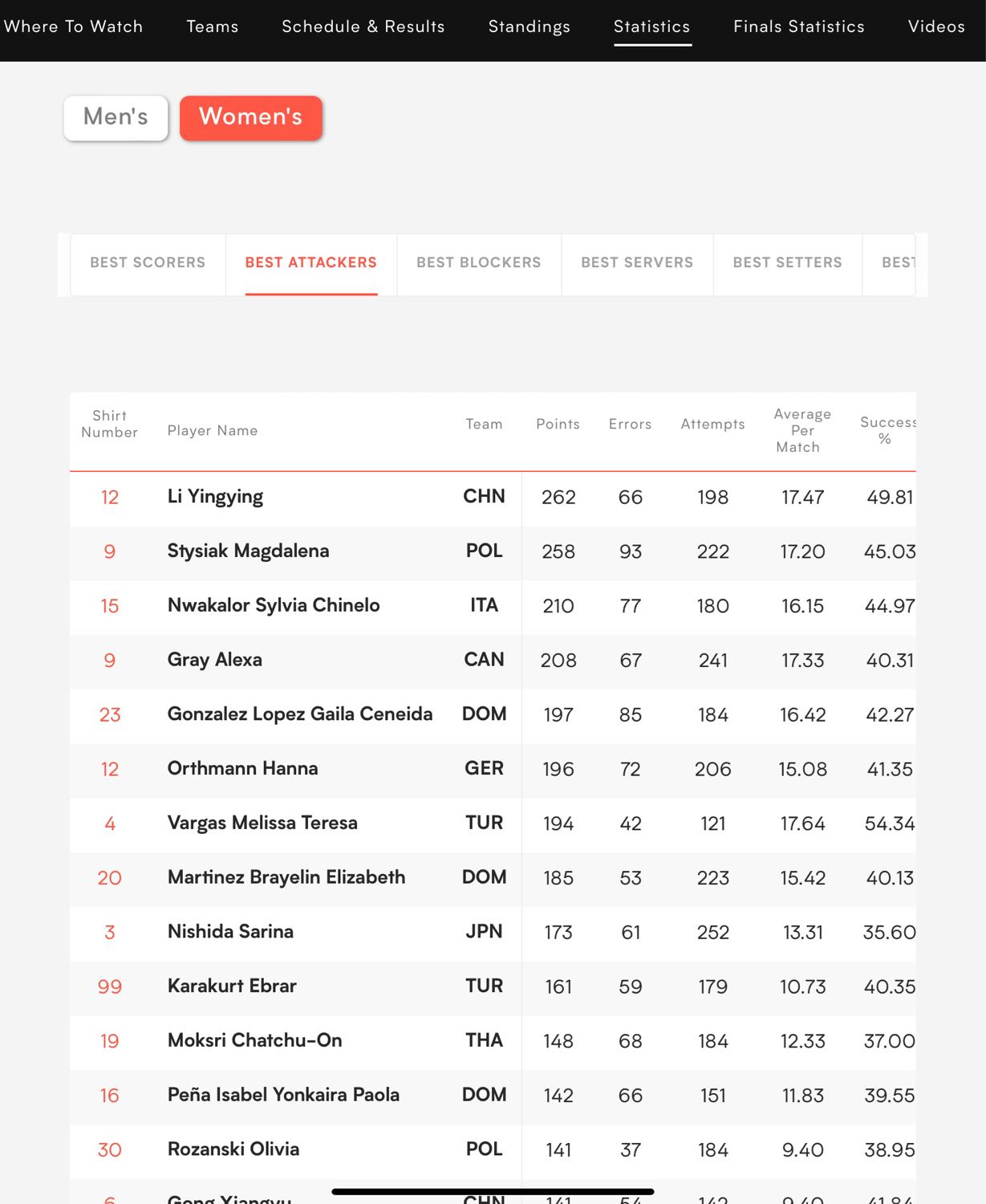Open player Stysiak Magdalena
The image size is (986, 1204).
coord(249,551)
